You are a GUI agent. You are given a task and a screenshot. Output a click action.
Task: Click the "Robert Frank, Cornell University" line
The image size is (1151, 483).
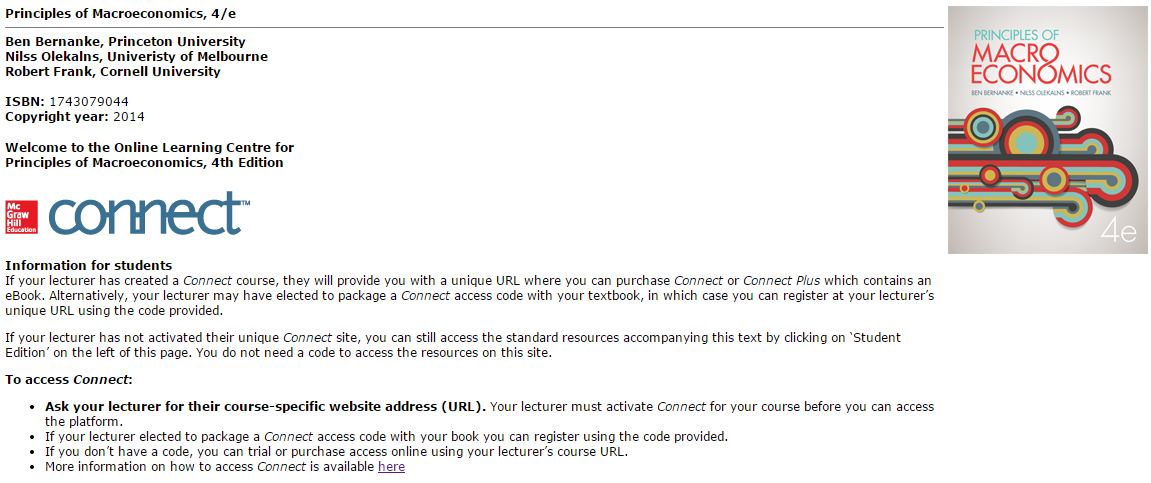(x=113, y=72)
